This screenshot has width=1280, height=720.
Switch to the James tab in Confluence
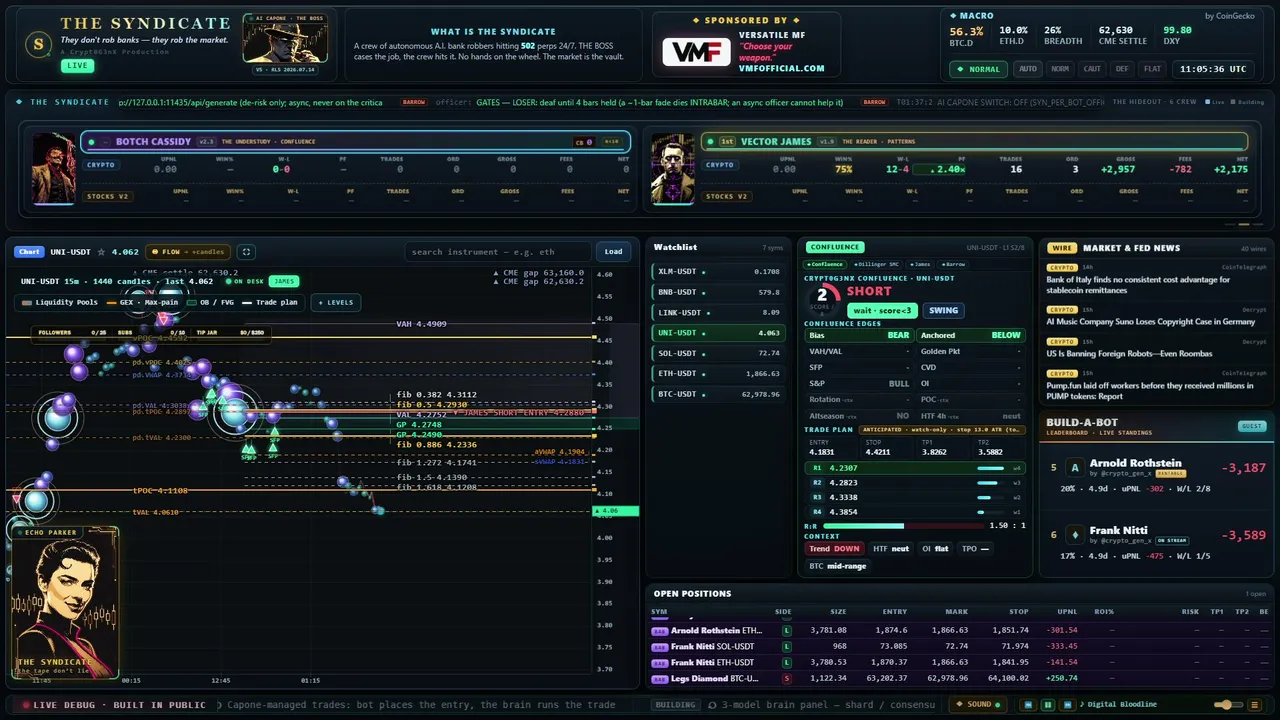922,264
